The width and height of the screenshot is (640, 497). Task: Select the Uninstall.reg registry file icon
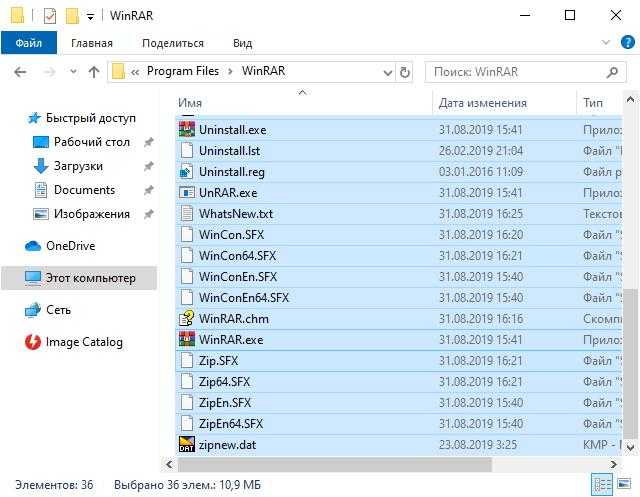[x=187, y=172]
